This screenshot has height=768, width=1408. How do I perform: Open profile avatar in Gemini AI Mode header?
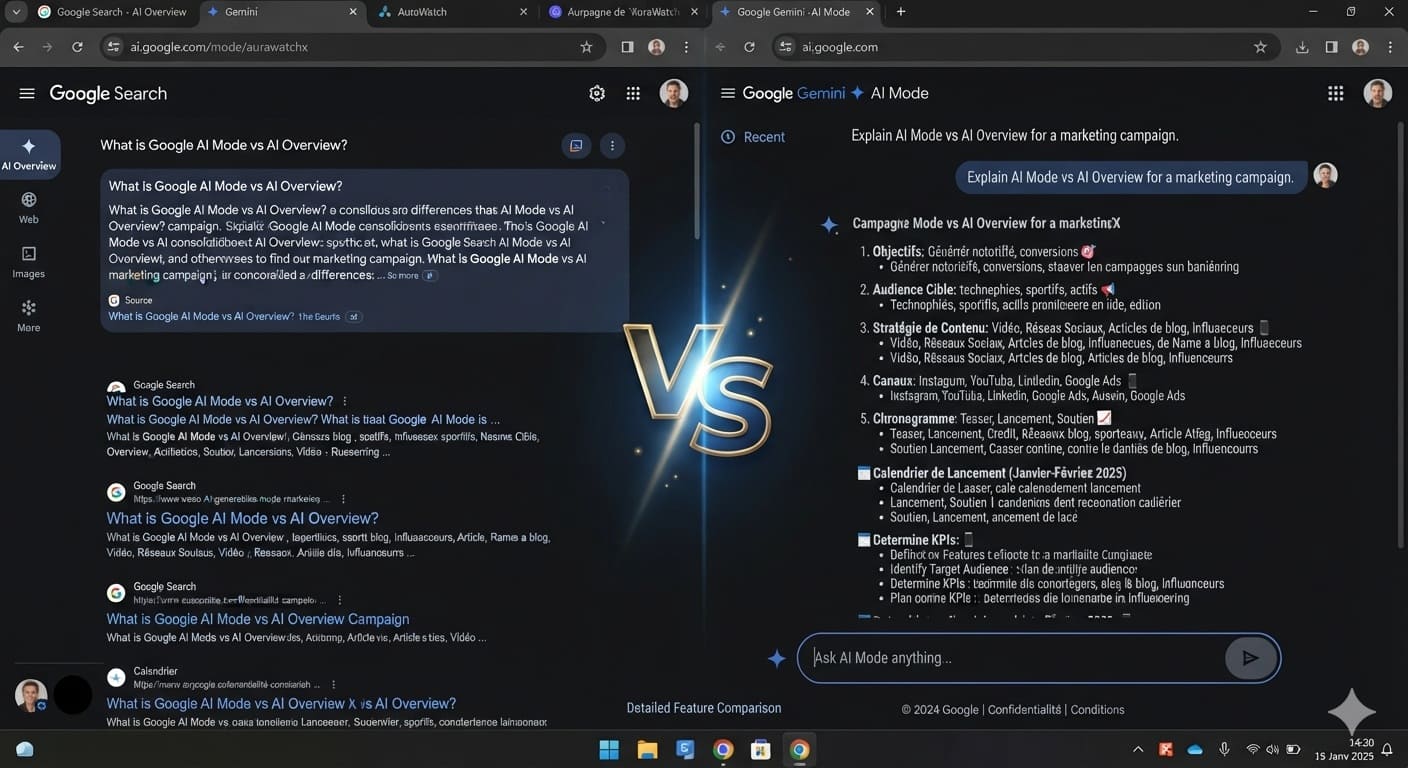tap(1378, 93)
